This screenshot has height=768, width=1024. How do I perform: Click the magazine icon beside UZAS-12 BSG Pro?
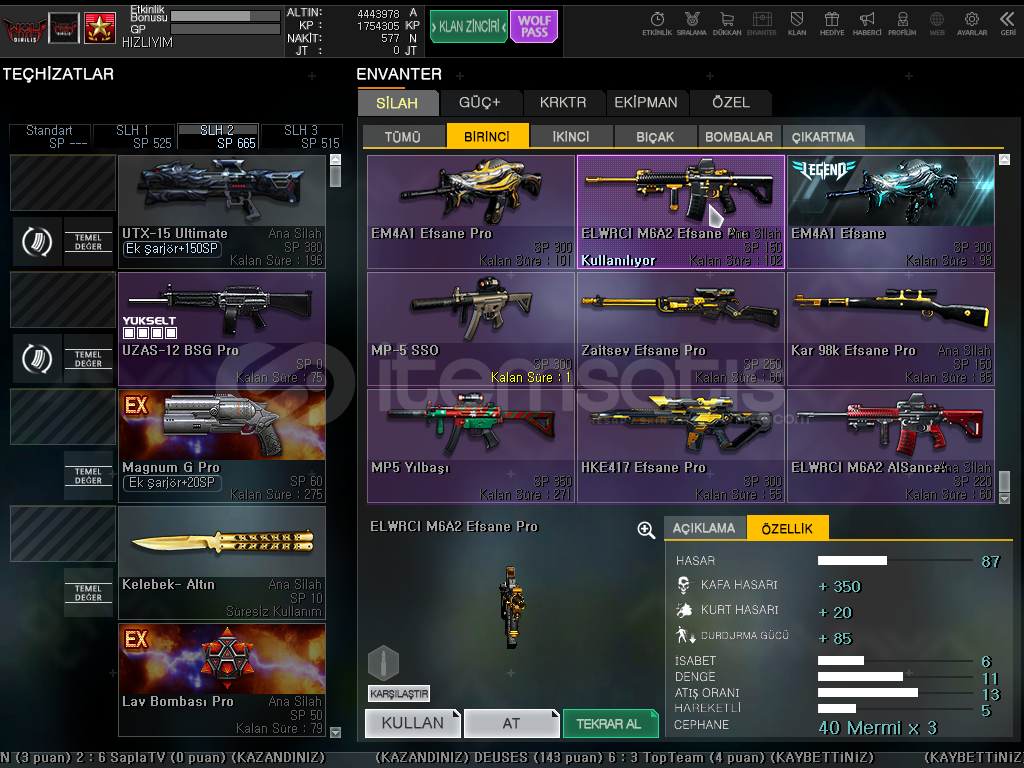click(x=37, y=359)
